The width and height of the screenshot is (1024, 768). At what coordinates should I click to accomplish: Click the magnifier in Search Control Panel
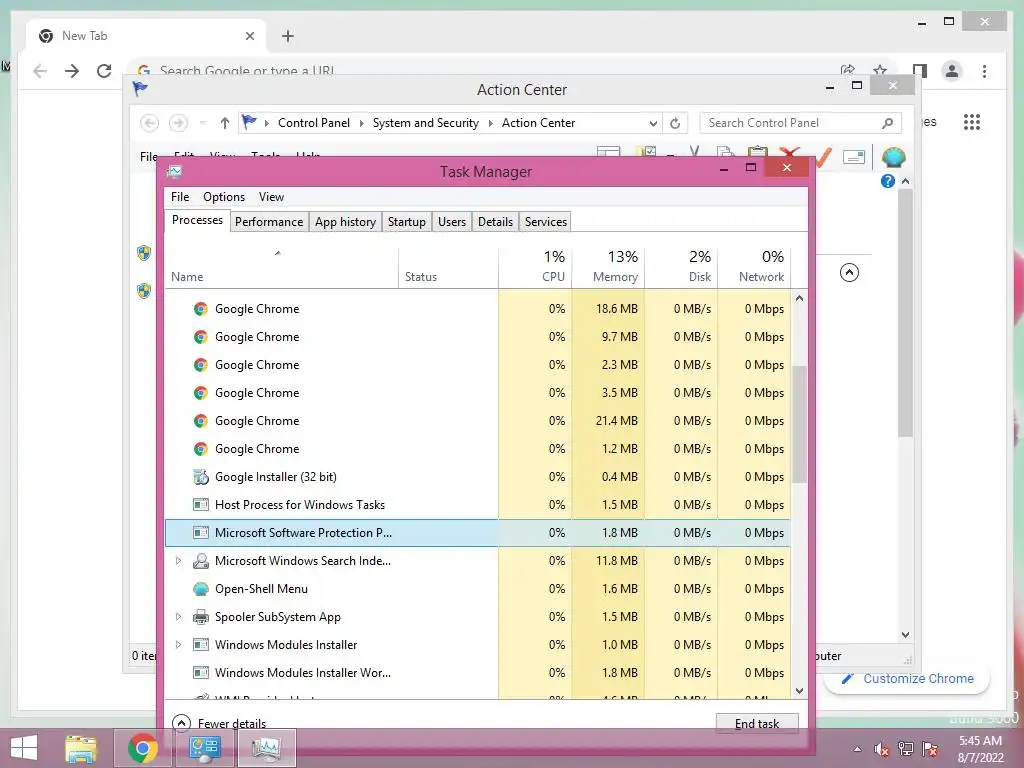(888, 123)
